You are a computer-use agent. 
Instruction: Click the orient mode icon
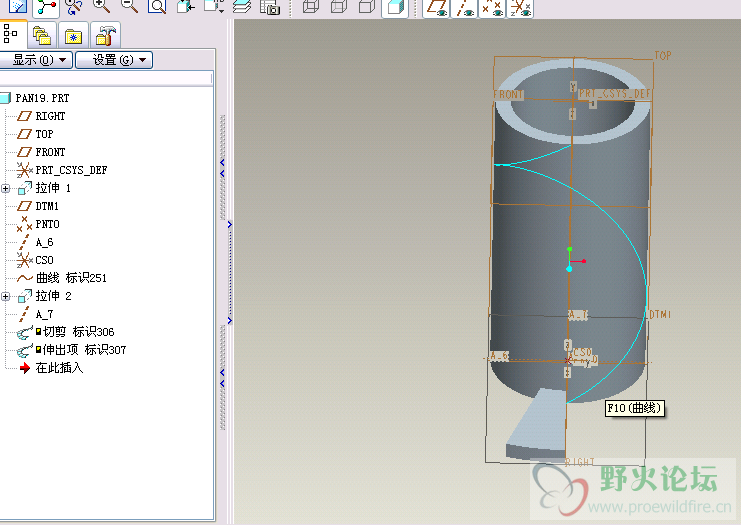click(x=73, y=7)
